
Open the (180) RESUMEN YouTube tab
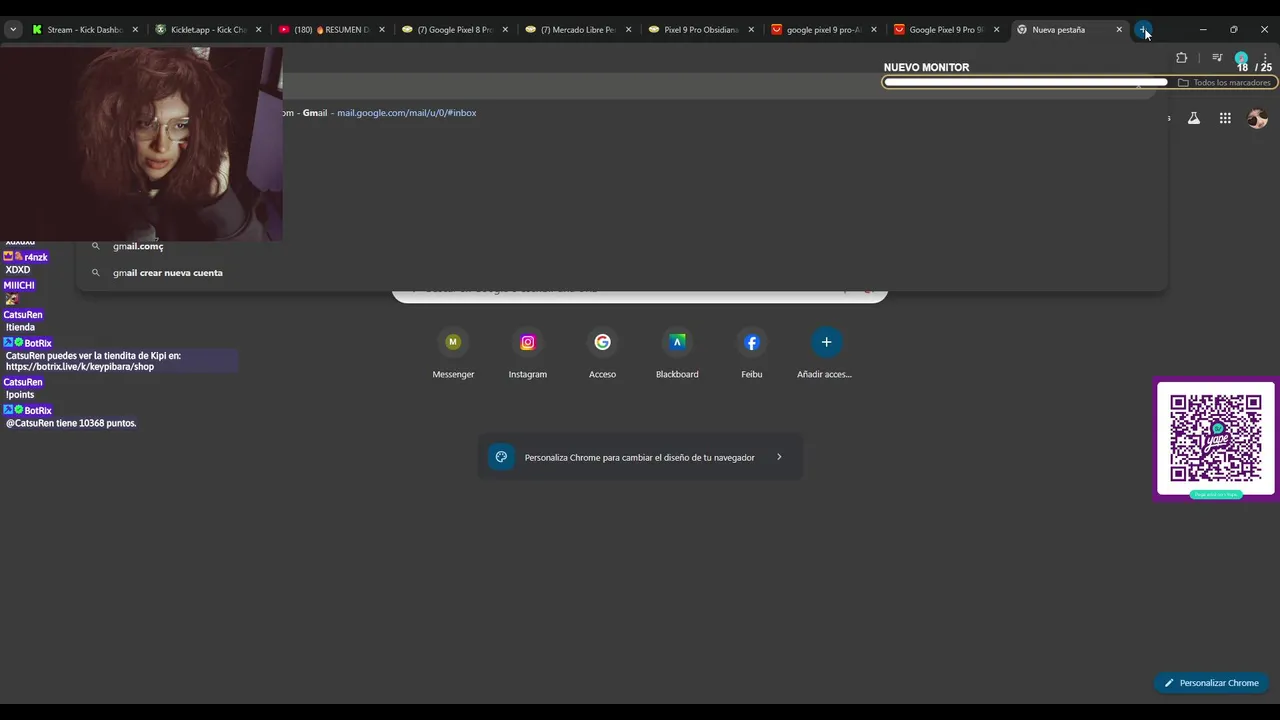[331, 30]
